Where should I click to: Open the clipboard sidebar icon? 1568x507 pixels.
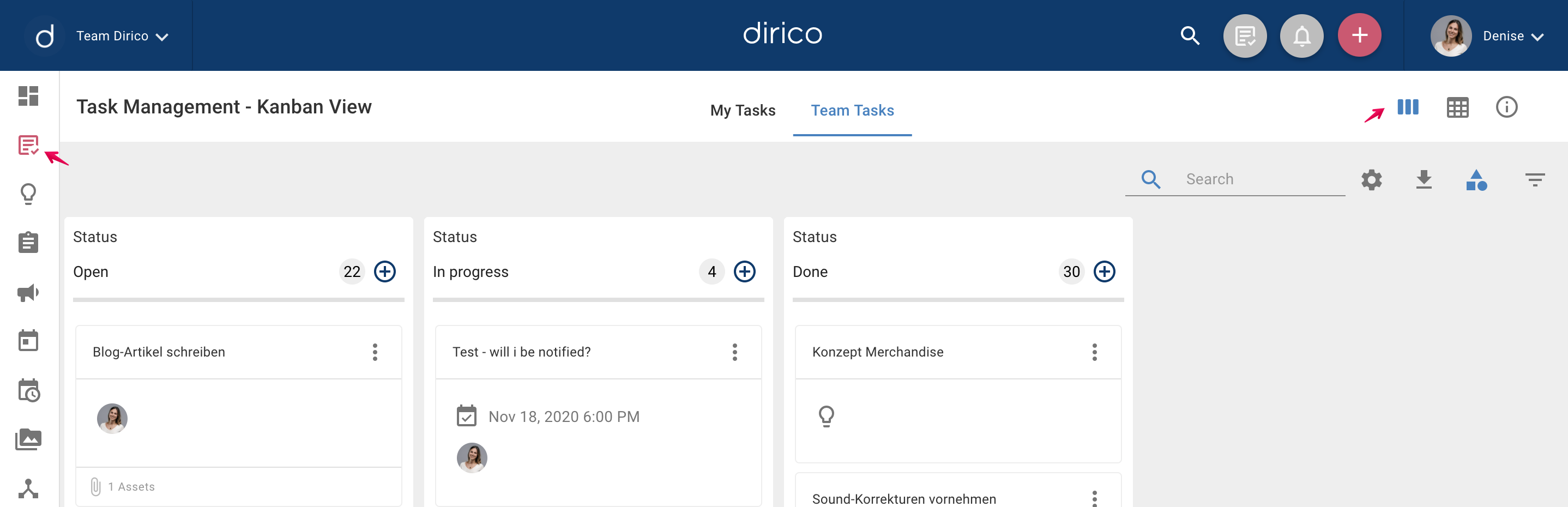28,243
